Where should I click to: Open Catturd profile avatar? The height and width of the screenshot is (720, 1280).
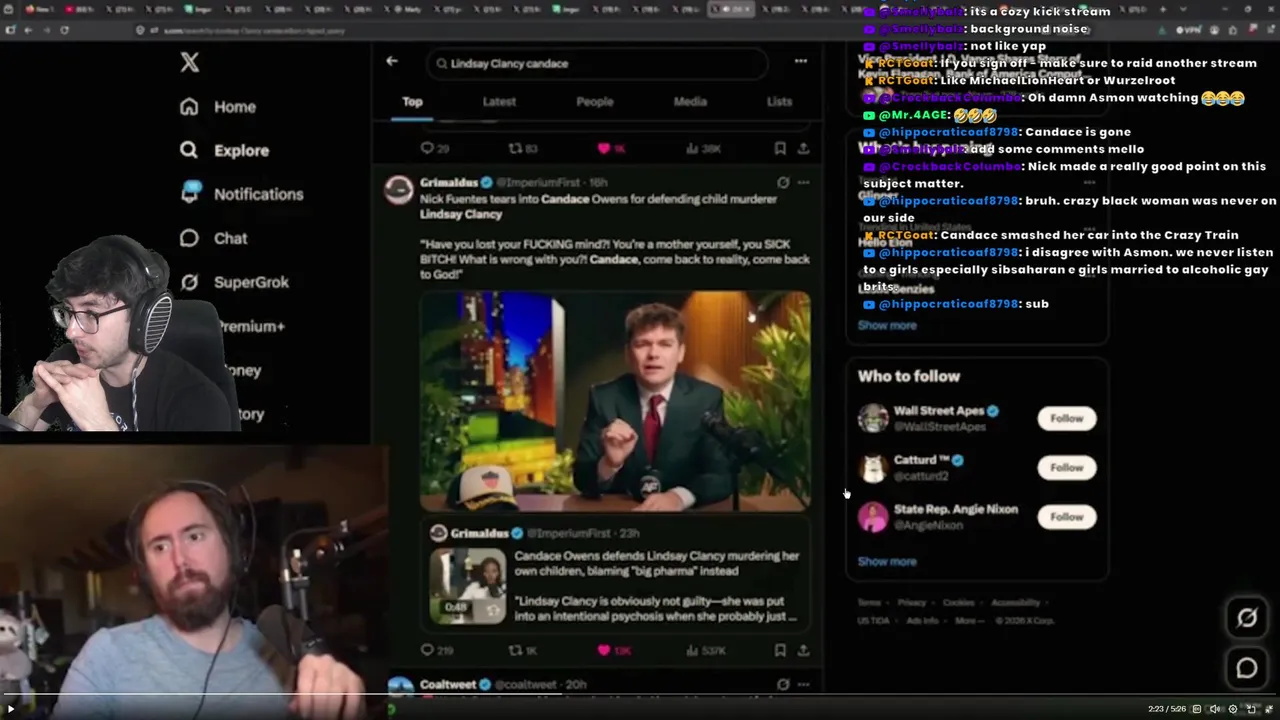(x=873, y=467)
